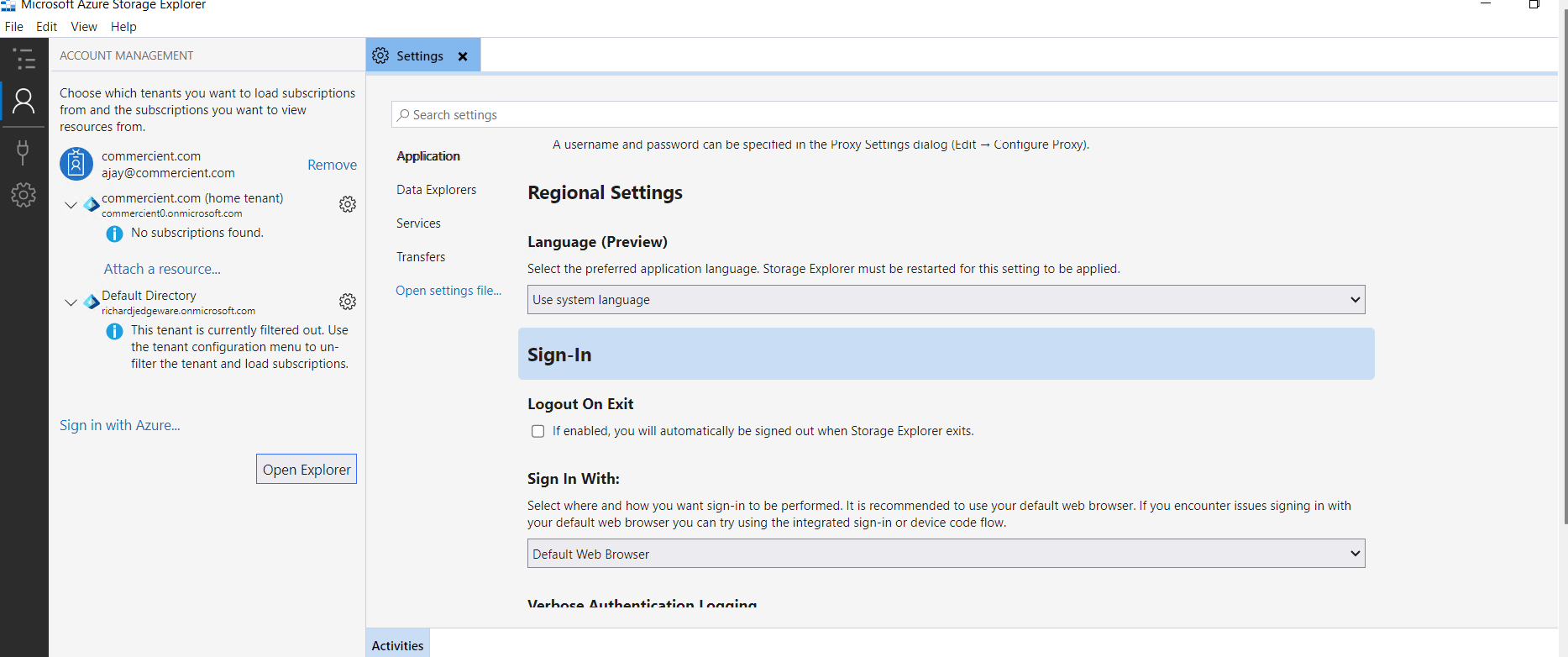Select Transfers settings category
Viewport: 1568px width, 657px height.
click(421, 257)
